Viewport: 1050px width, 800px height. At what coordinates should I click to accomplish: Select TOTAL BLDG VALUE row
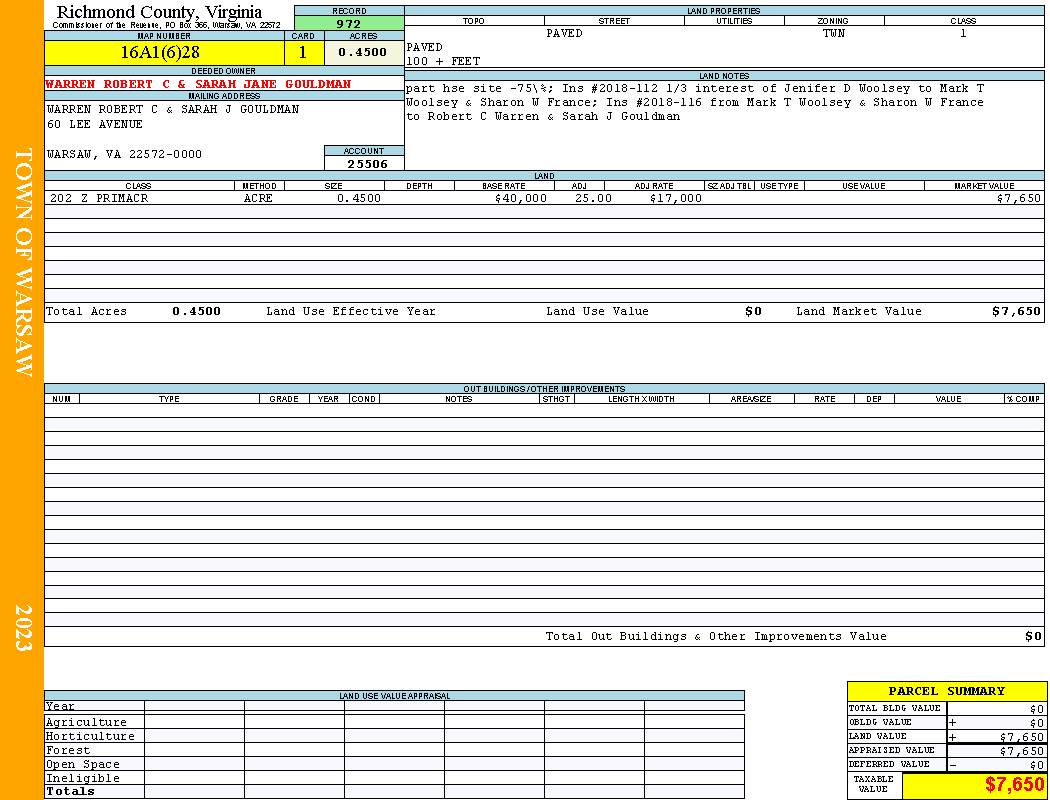tap(946, 708)
